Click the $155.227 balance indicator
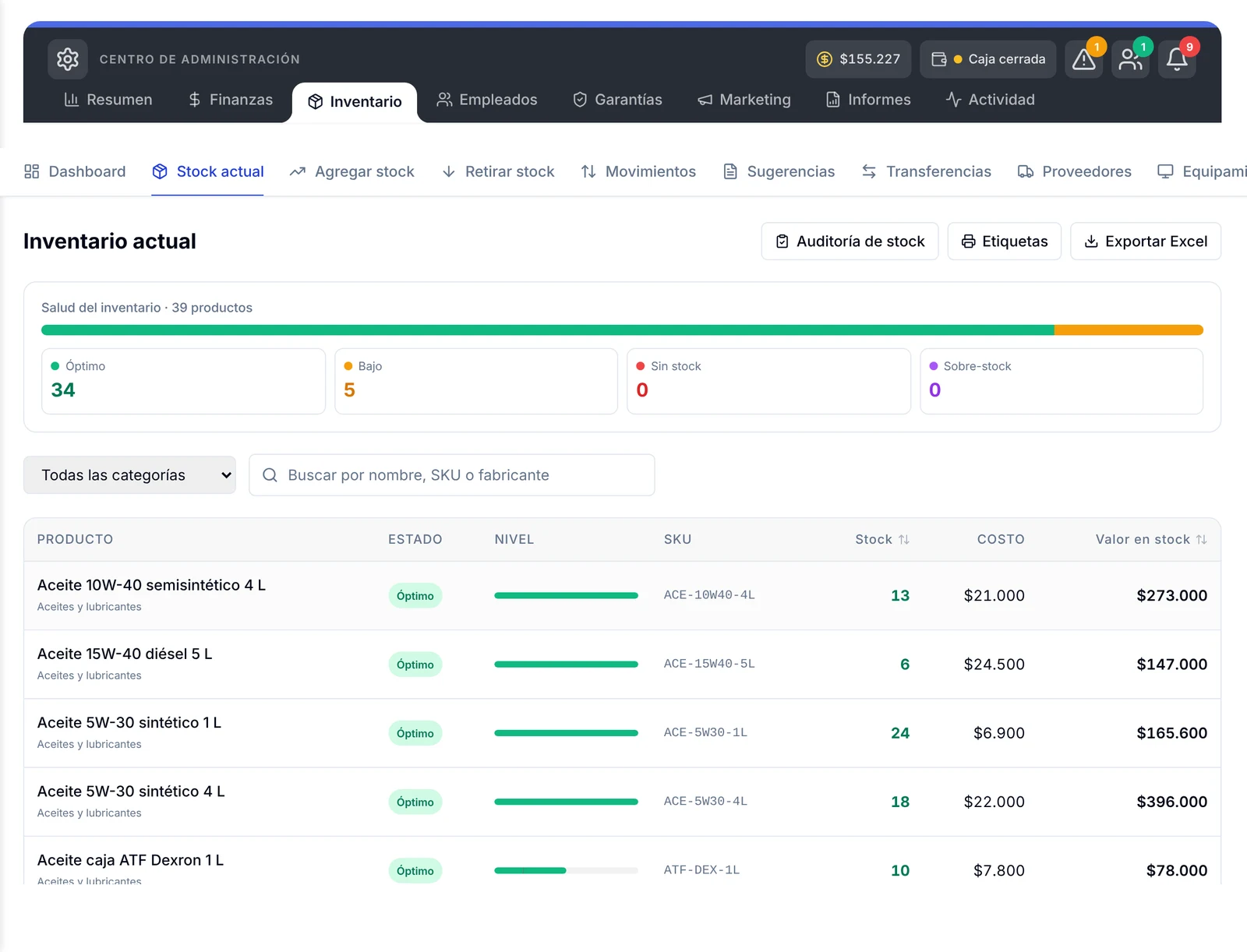1247x952 pixels. coord(858,59)
